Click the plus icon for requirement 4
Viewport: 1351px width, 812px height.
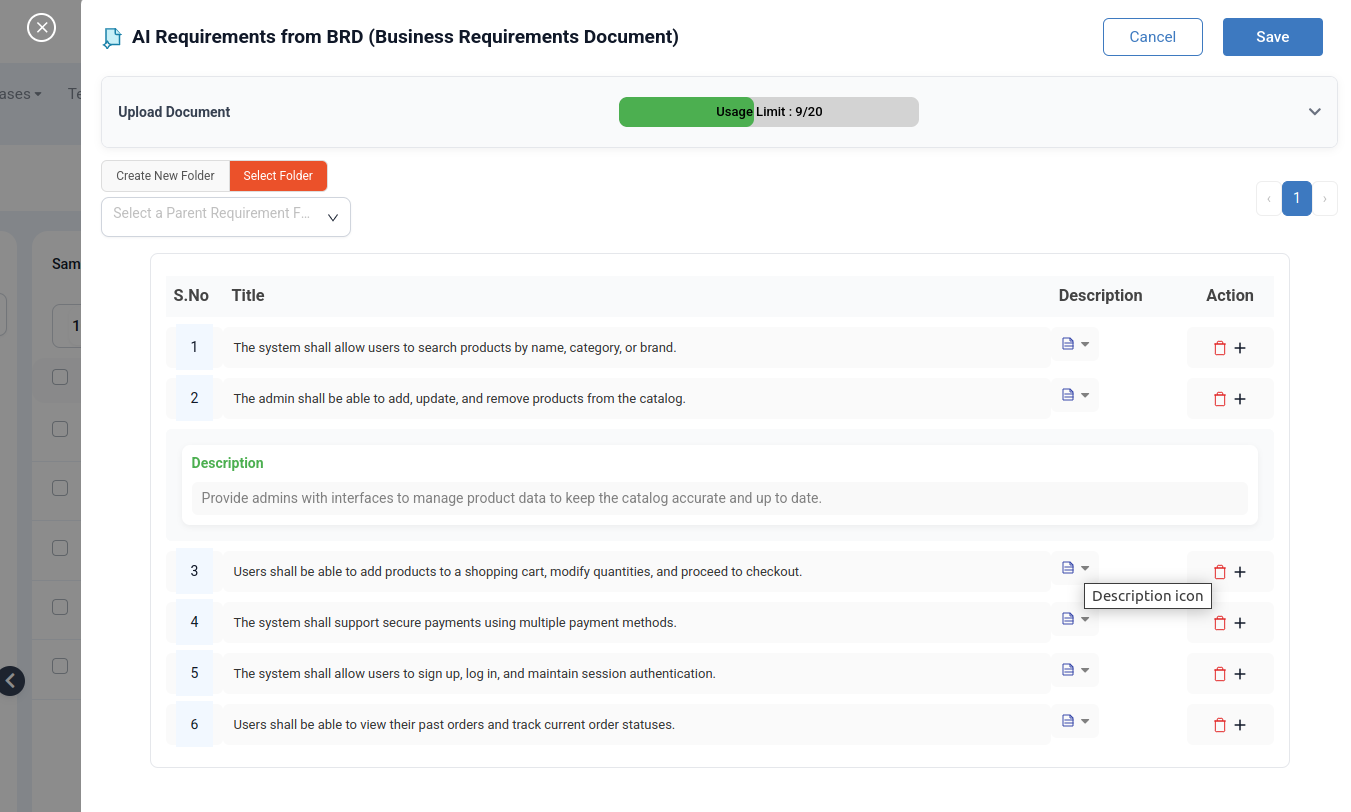pos(1240,623)
